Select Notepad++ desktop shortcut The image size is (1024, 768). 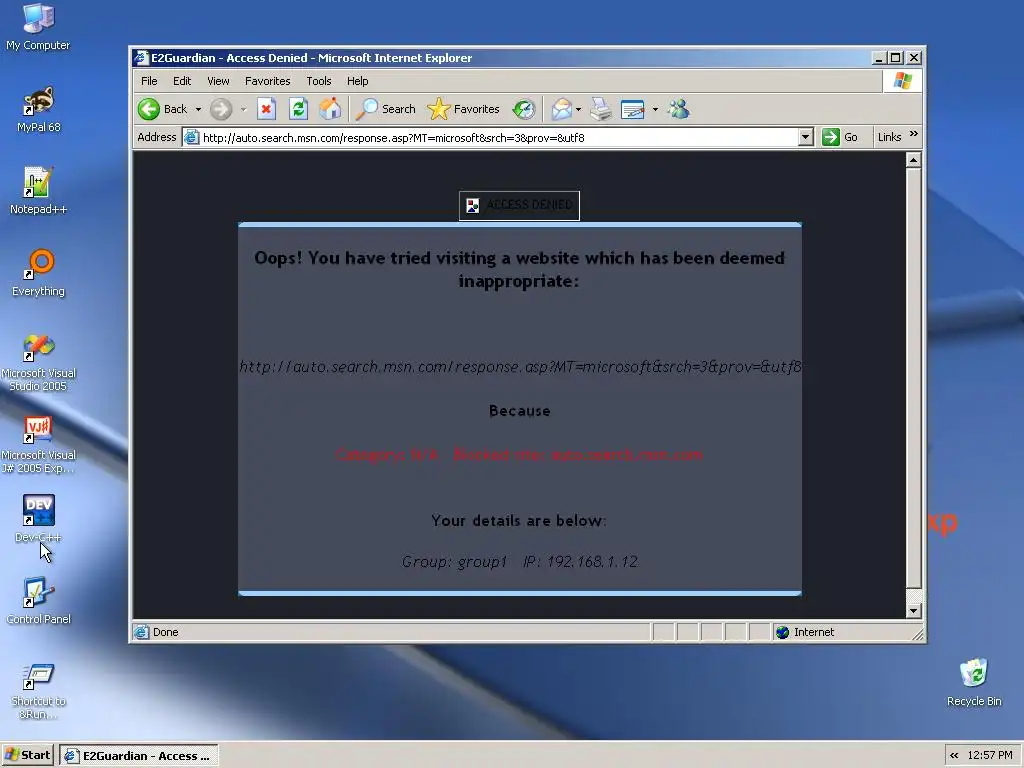39,191
